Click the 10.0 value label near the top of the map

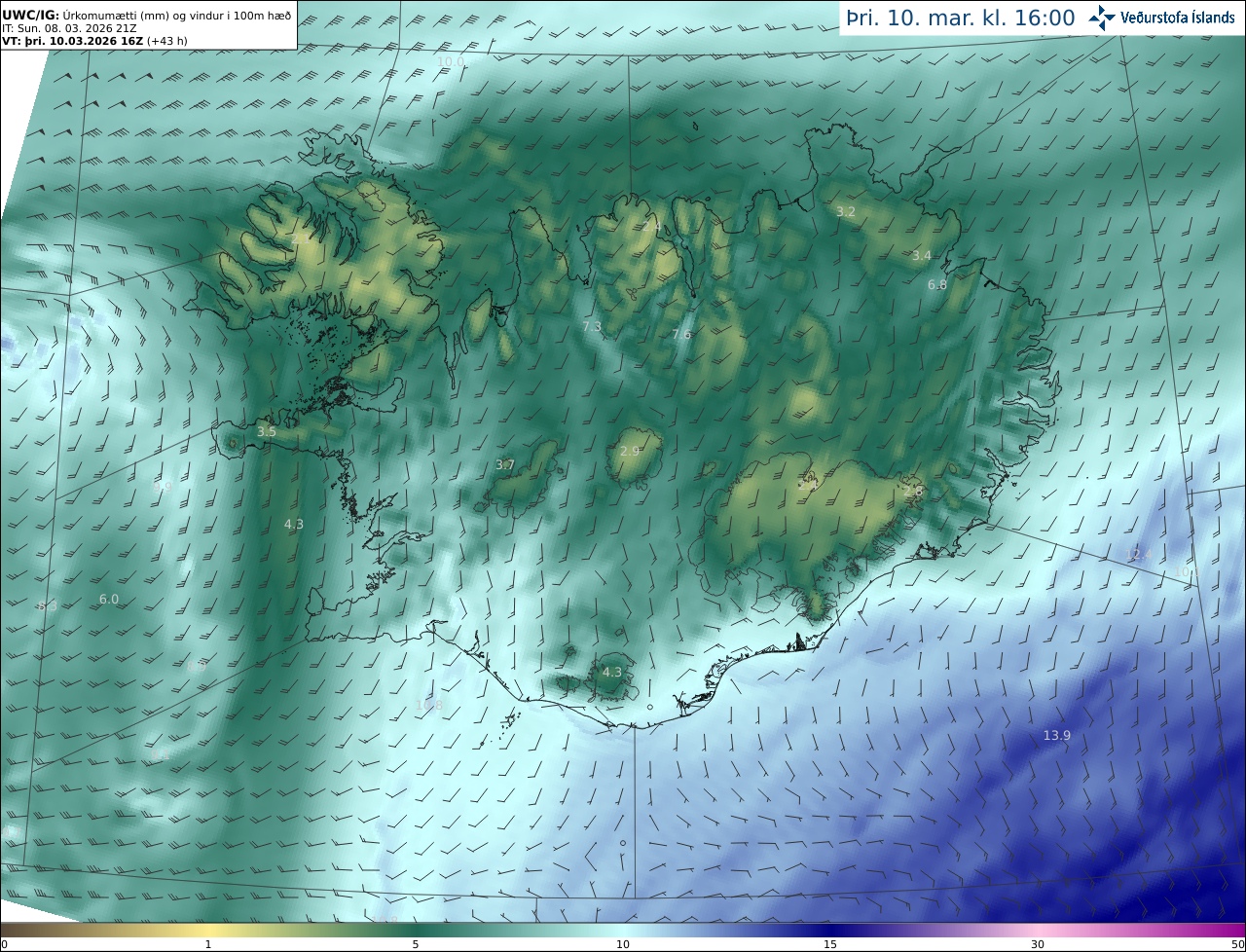(x=451, y=61)
